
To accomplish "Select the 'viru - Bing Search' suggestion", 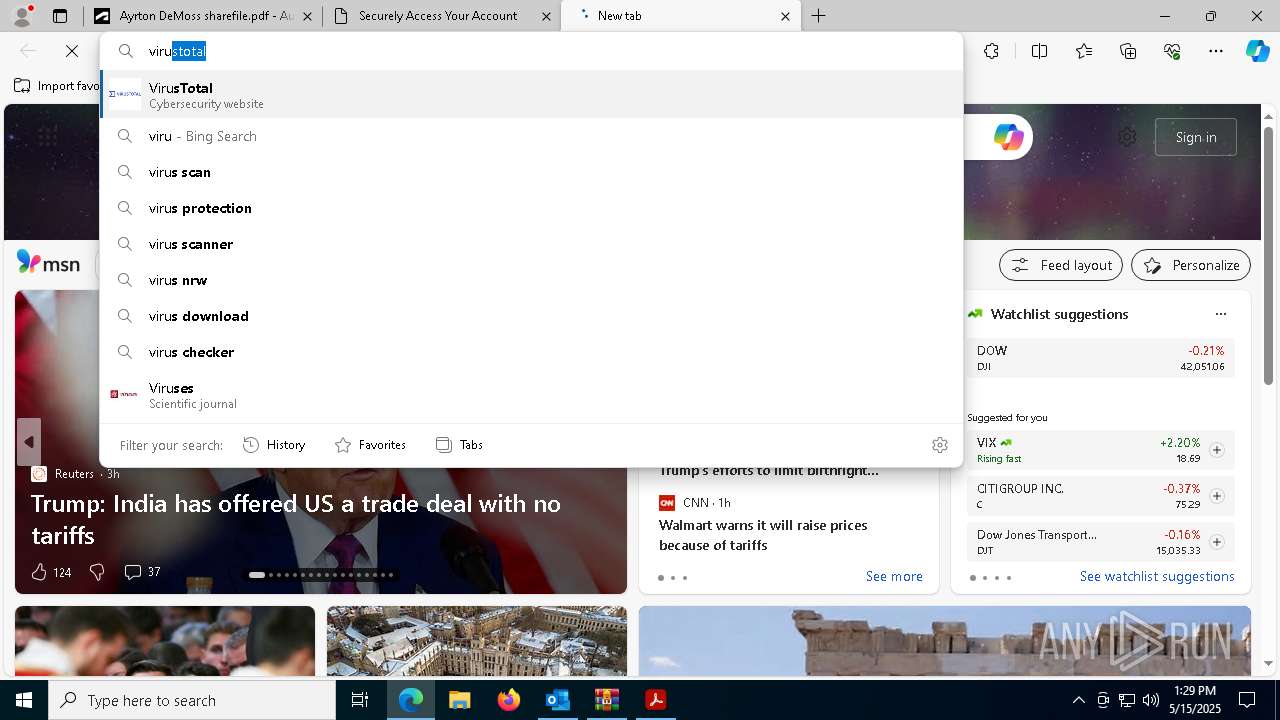I will (x=531, y=136).
